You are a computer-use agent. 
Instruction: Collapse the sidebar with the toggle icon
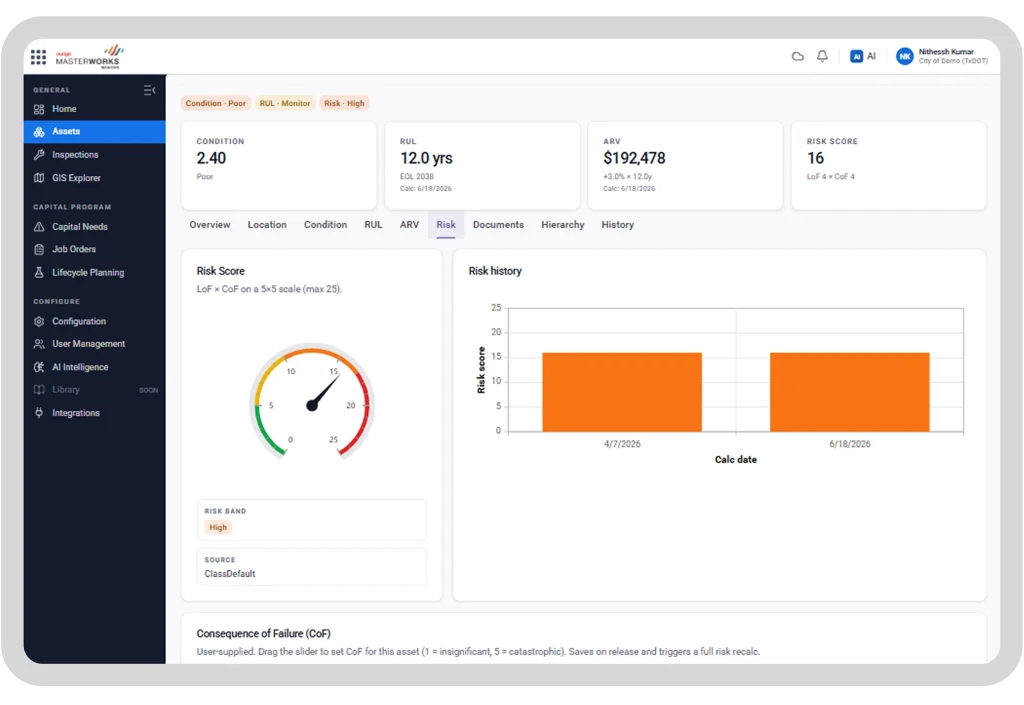[x=150, y=90]
